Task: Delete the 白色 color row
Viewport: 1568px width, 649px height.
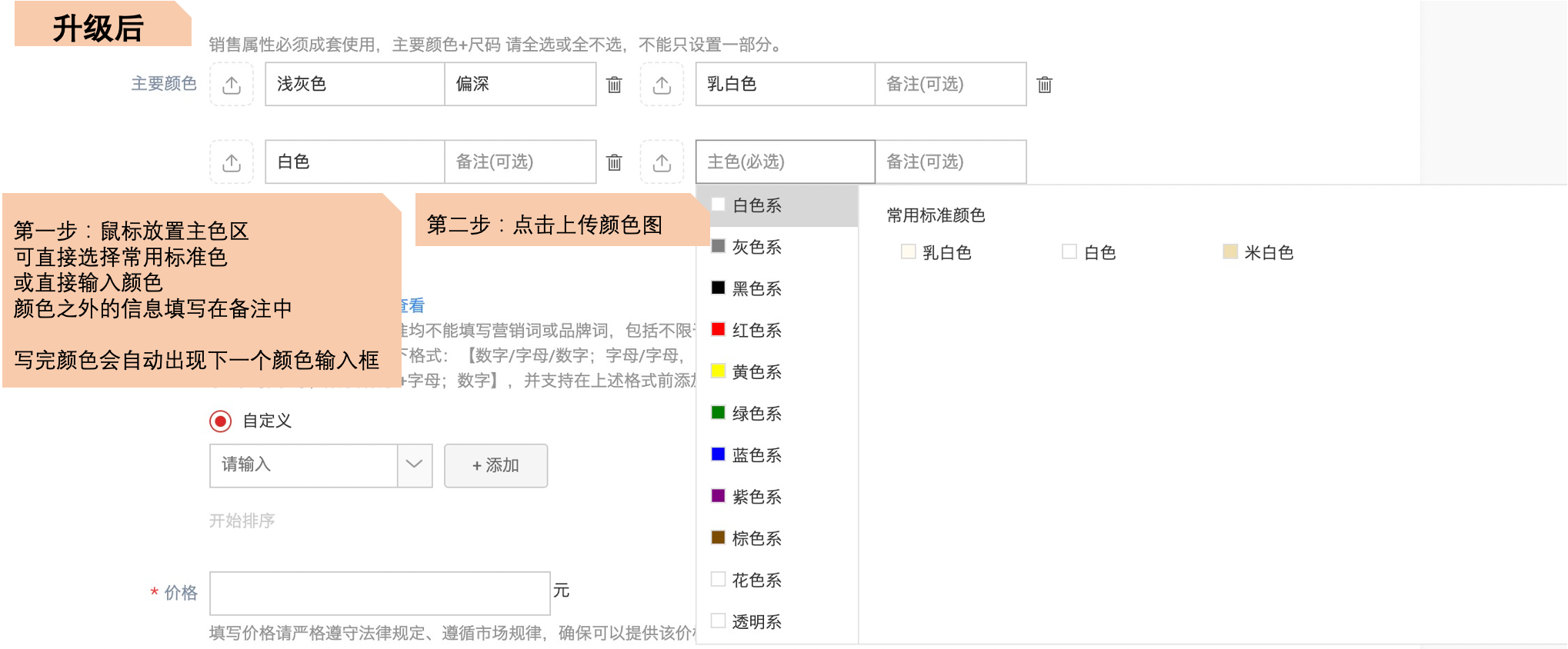Action: click(614, 162)
